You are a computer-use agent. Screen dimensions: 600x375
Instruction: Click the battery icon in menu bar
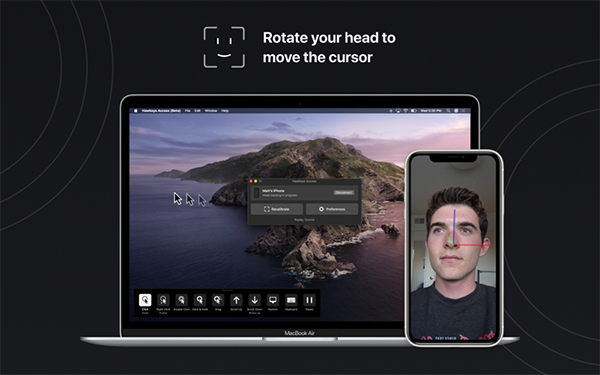(414, 111)
